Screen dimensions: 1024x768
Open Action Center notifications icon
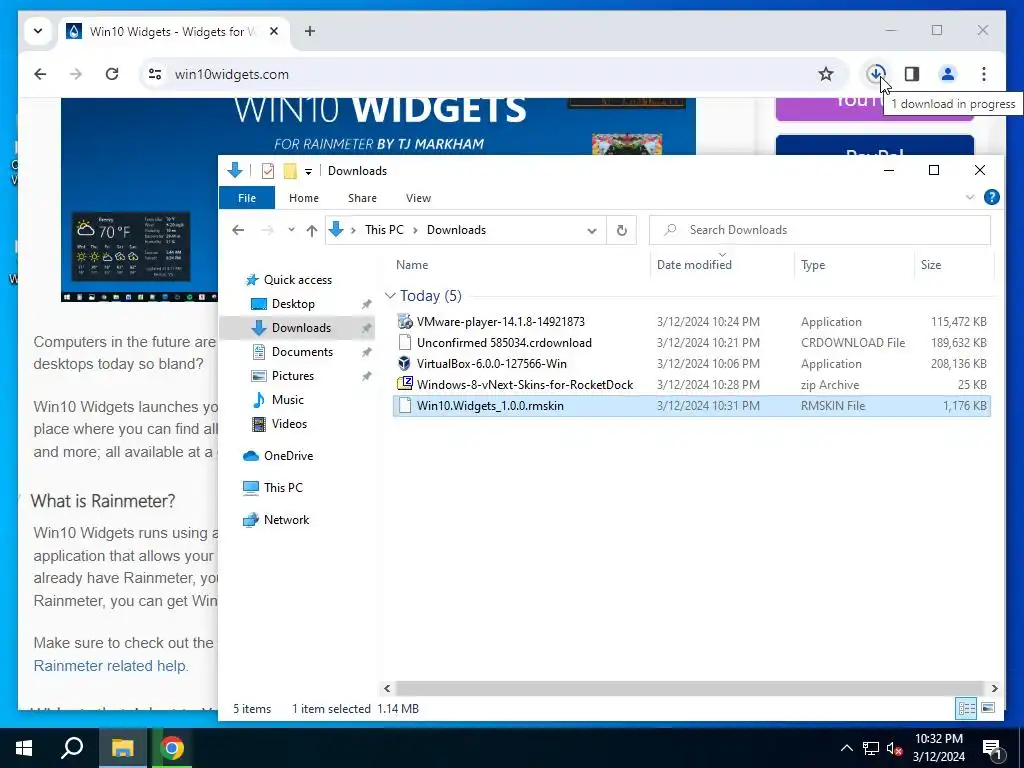(993, 748)
